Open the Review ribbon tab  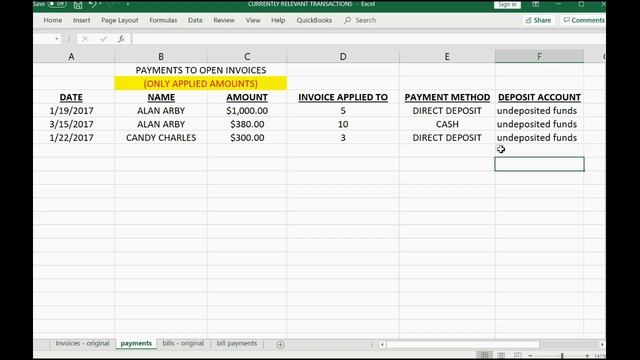point(224,20)
